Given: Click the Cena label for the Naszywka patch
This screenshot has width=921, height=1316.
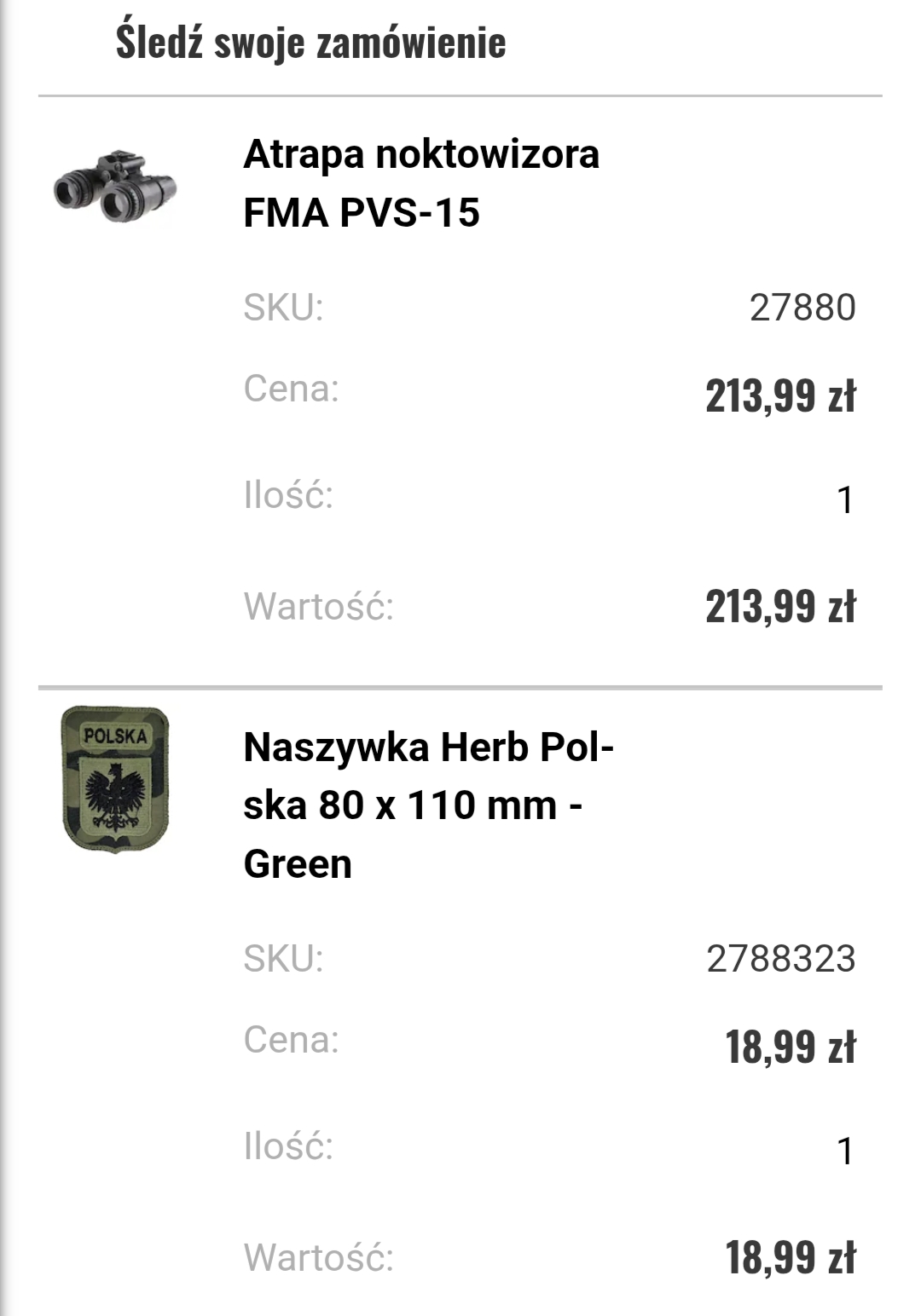Looking at the screenshot, I should tap(291, 1040).
